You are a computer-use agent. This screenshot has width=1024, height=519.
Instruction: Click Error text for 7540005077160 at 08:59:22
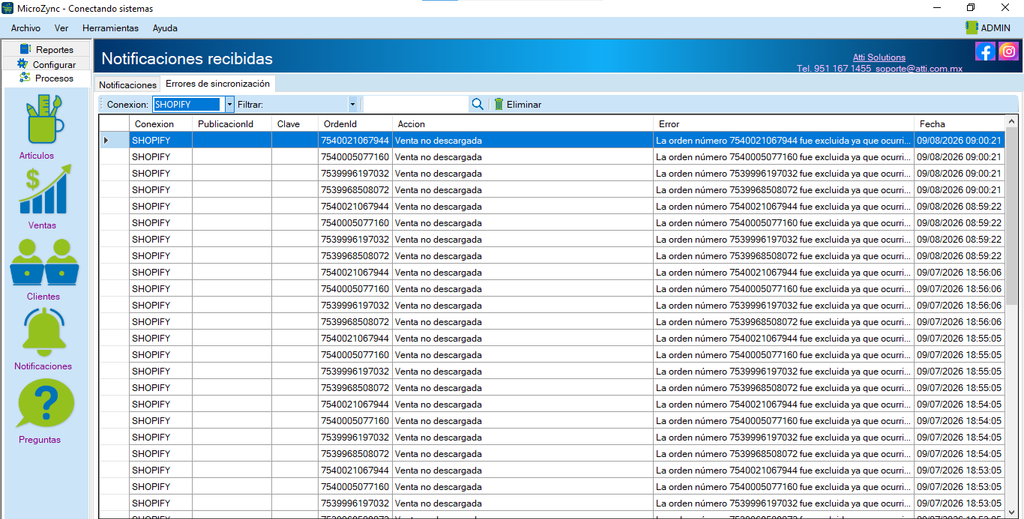(784, 223)
